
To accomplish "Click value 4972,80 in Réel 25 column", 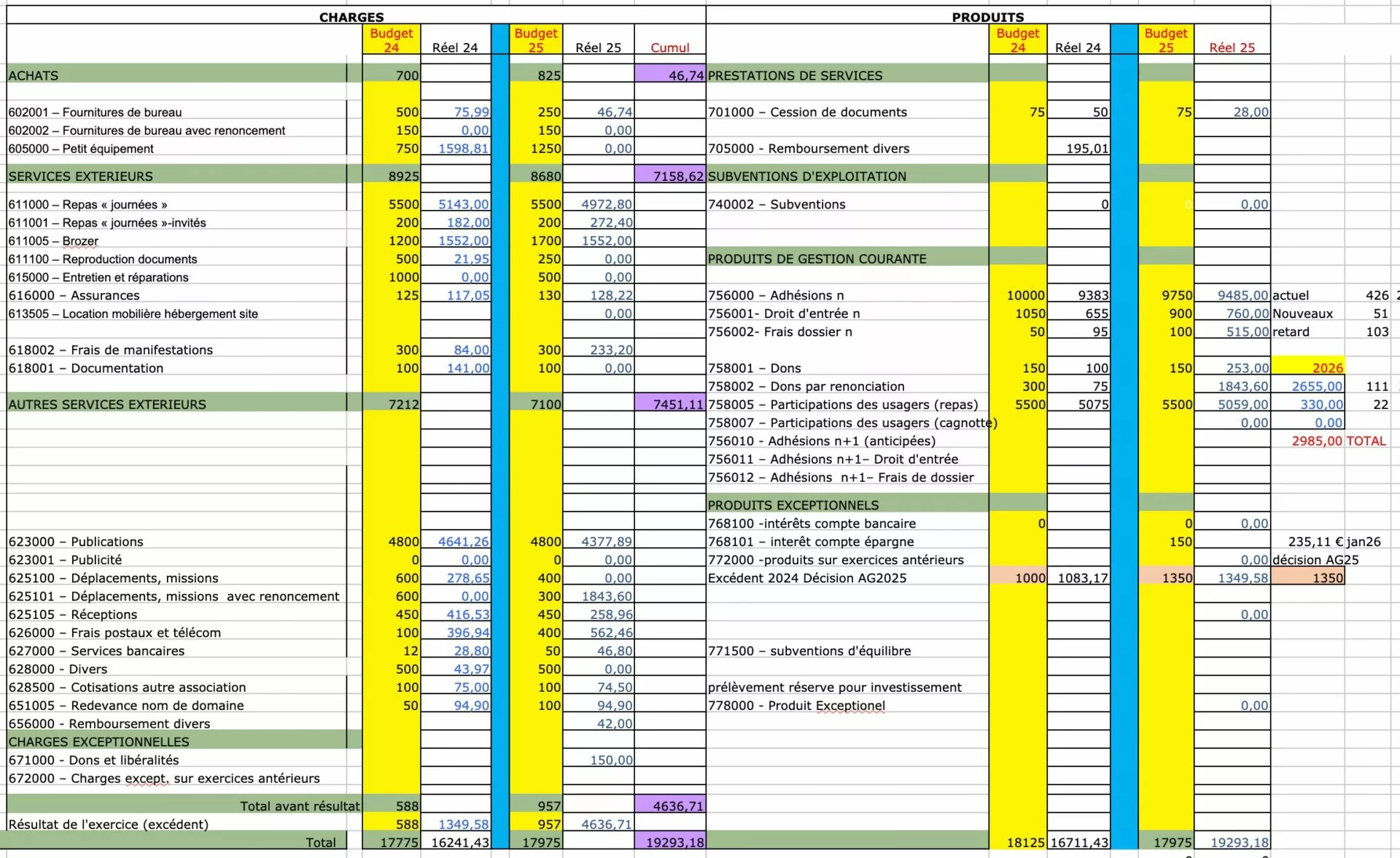I will pos(606,205).
